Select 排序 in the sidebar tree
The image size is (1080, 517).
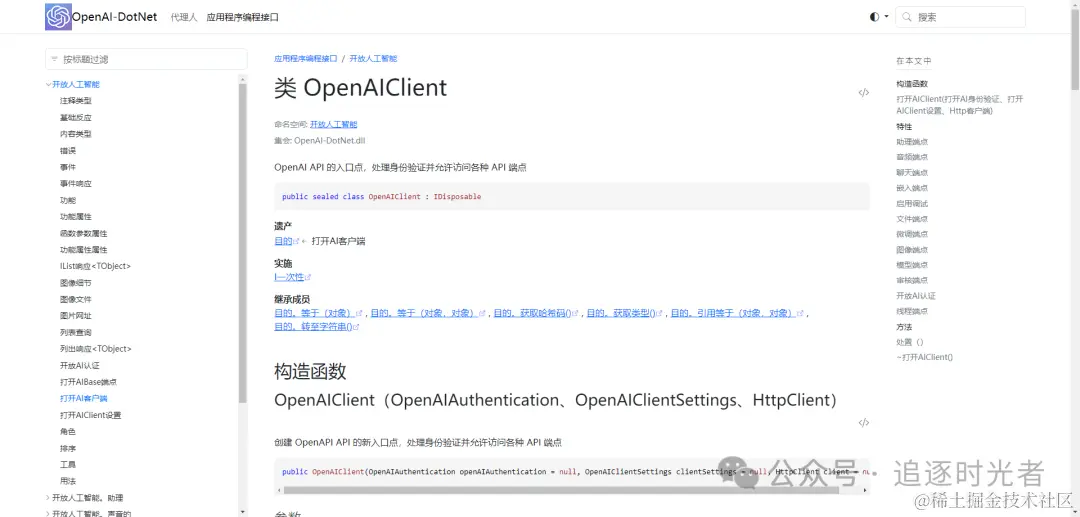tap(68, 448)
